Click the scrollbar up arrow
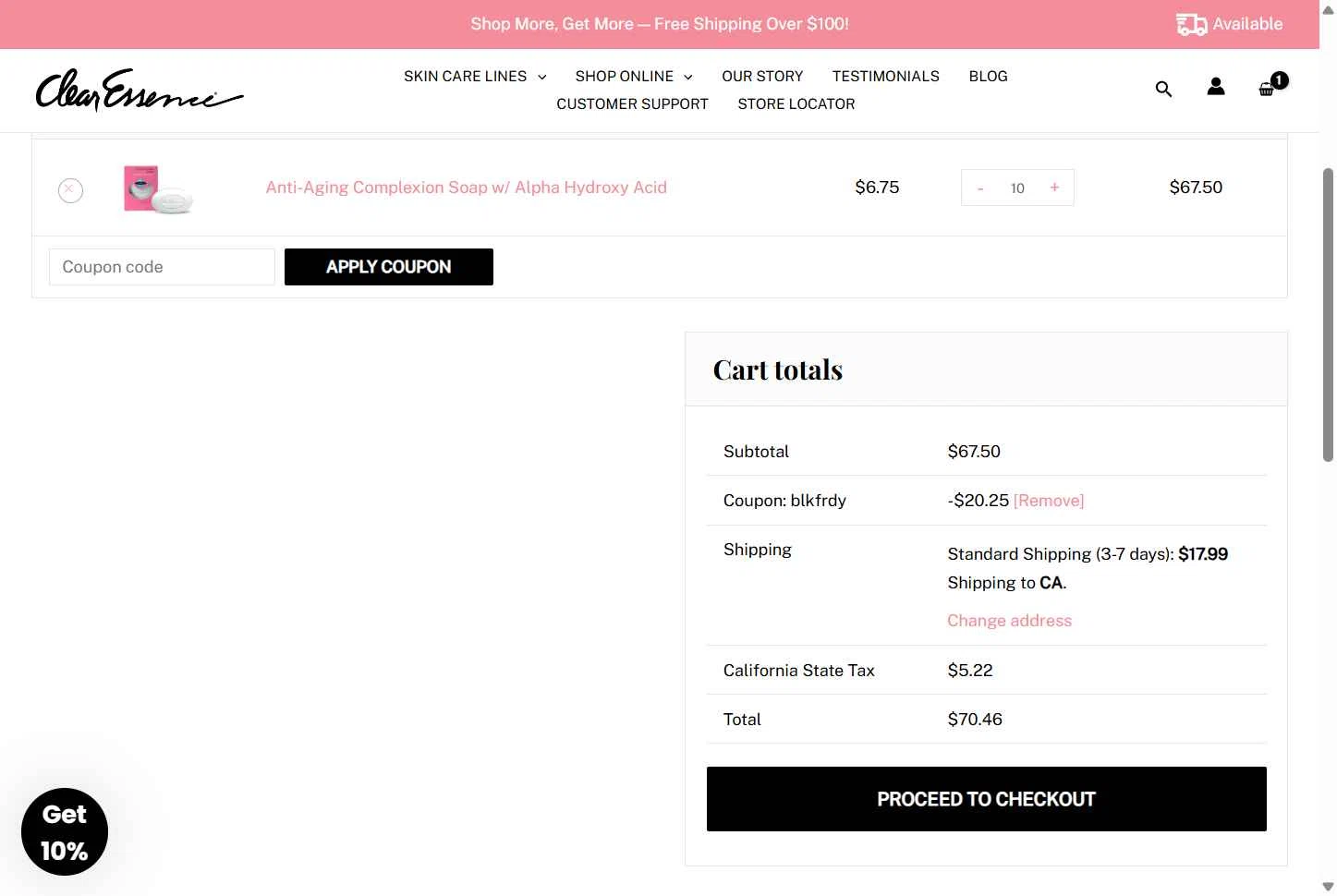Screen dimensions: 1337x896 tap(1328, 9)
